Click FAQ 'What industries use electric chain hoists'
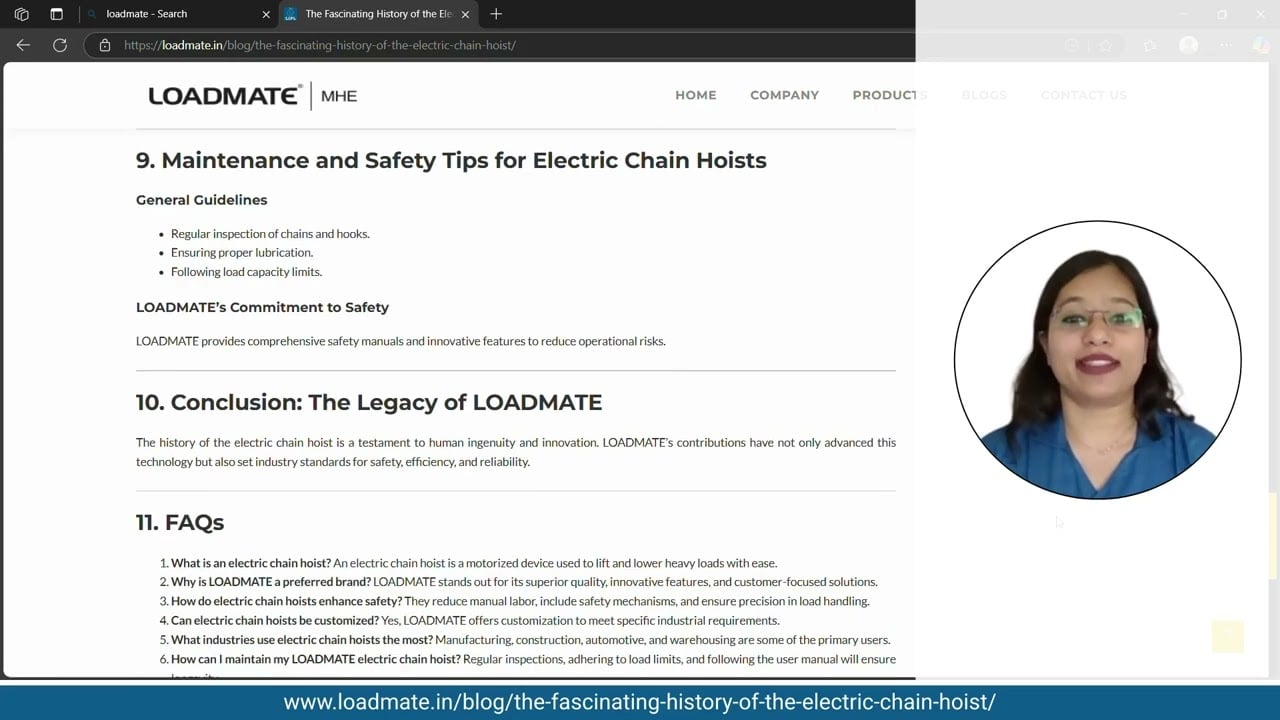1280x720 pixels. (x=302, y=640)
